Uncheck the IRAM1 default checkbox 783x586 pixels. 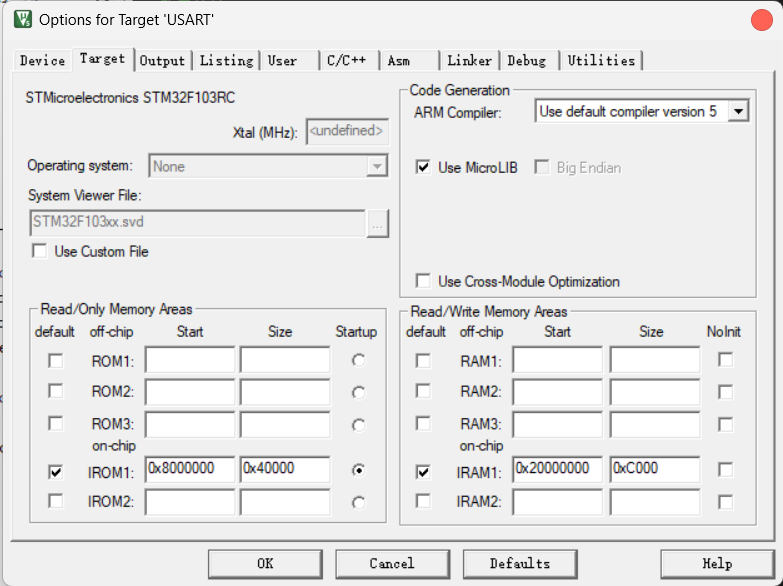click(423, 472)
